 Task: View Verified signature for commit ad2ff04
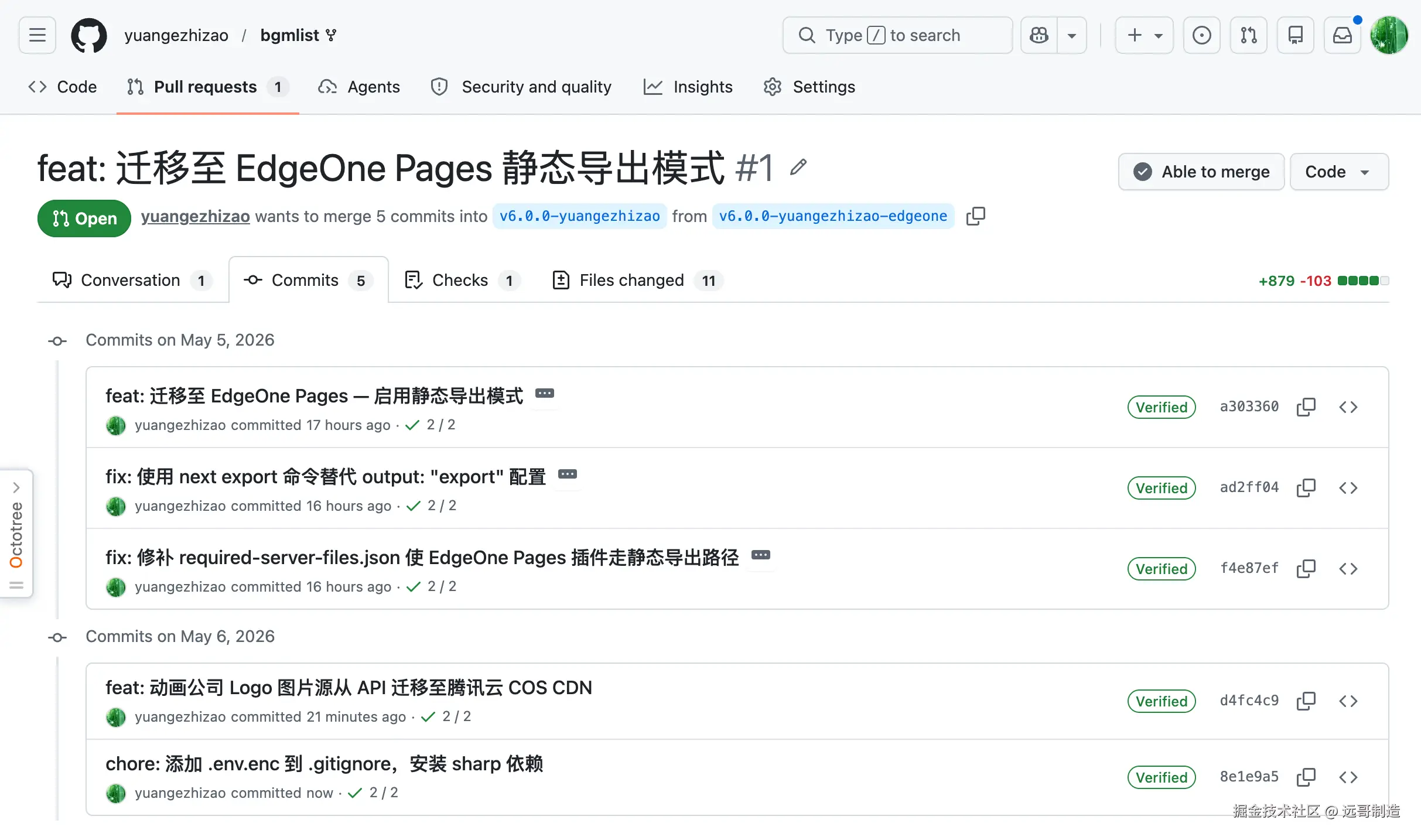1162,488
